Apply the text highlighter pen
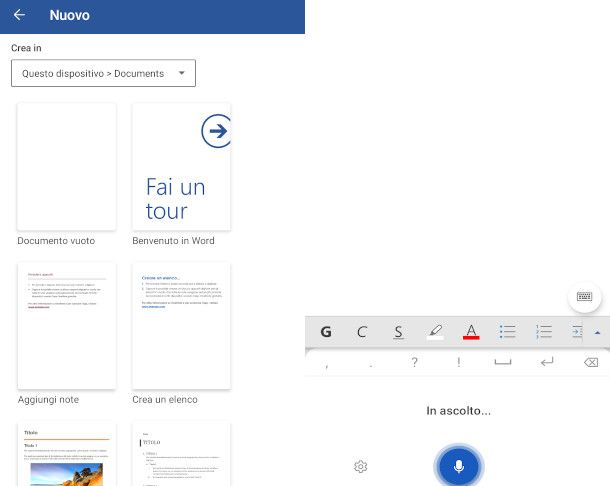 (435, 332)
